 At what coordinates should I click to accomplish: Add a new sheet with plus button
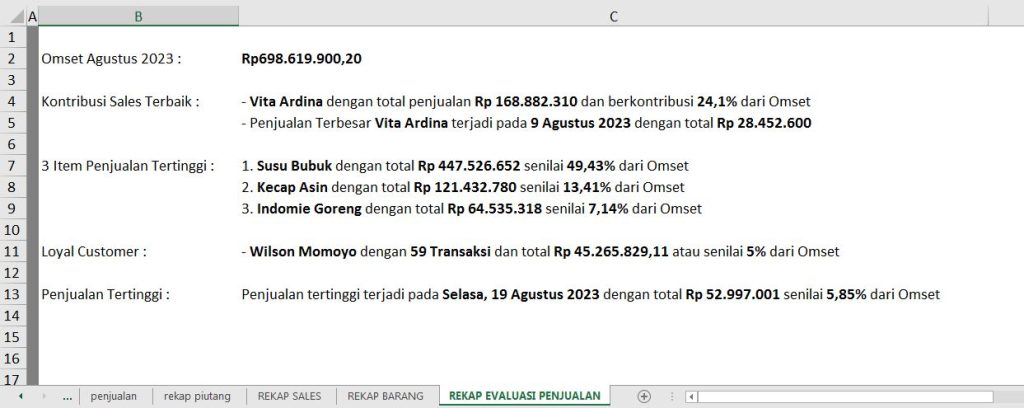click(x=644, y=396)
